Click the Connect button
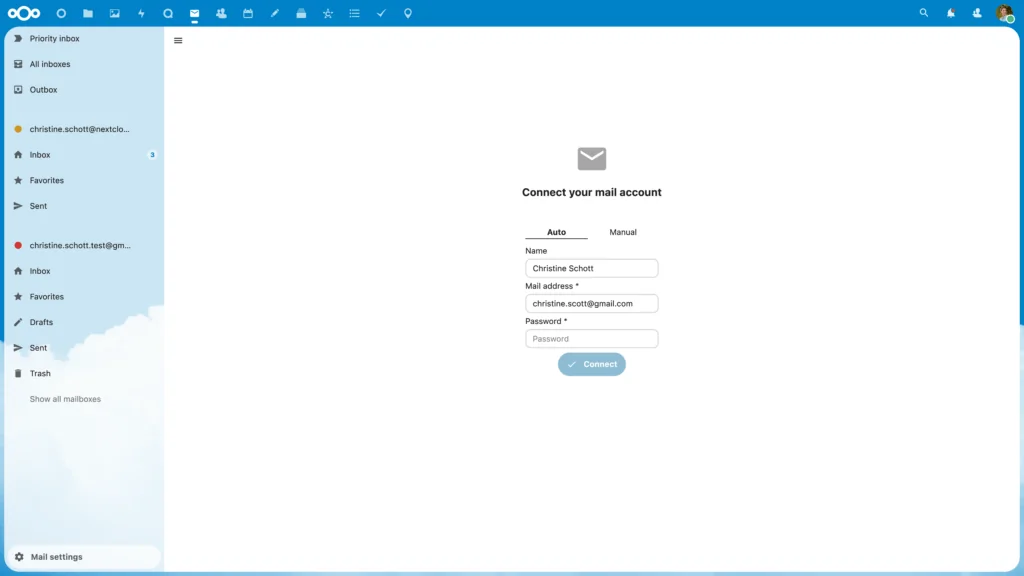Viewport: 1024px width, 576px height. (x=592, y=364)
